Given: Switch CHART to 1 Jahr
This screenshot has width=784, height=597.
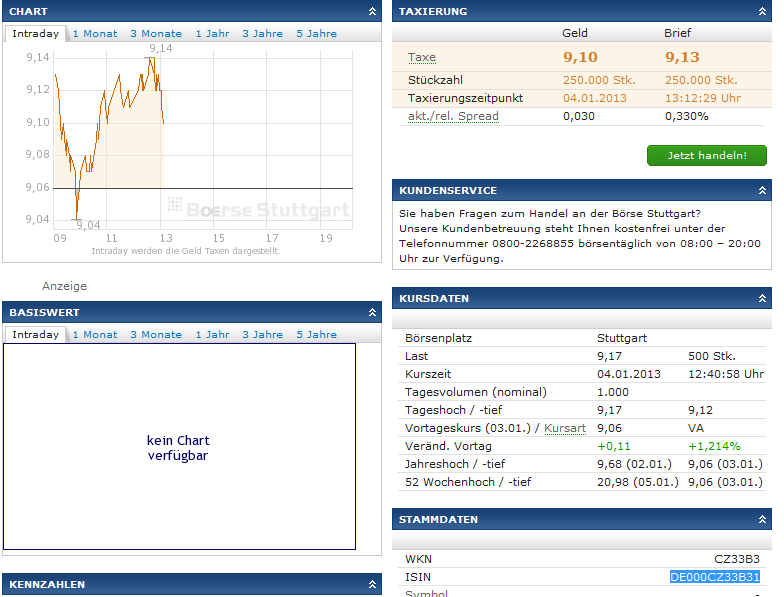Looking at the screenshot, I should (x=212, y=34).
